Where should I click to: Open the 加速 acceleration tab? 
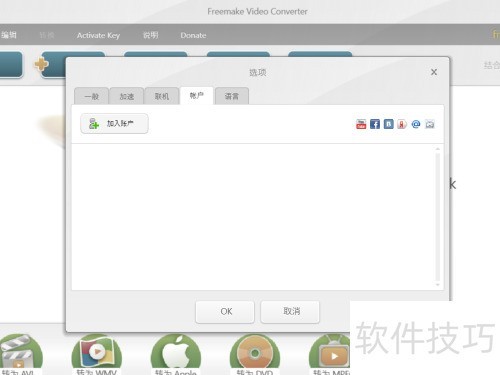[127, 96]
